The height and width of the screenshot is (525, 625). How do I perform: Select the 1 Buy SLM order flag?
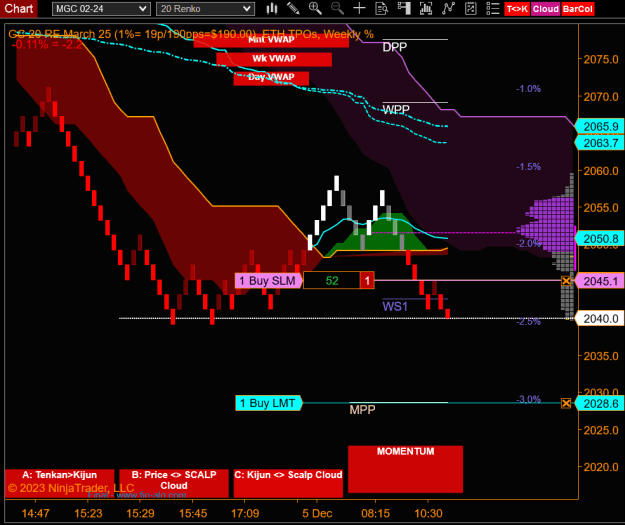pyautogui.click(x=269, y=281)
